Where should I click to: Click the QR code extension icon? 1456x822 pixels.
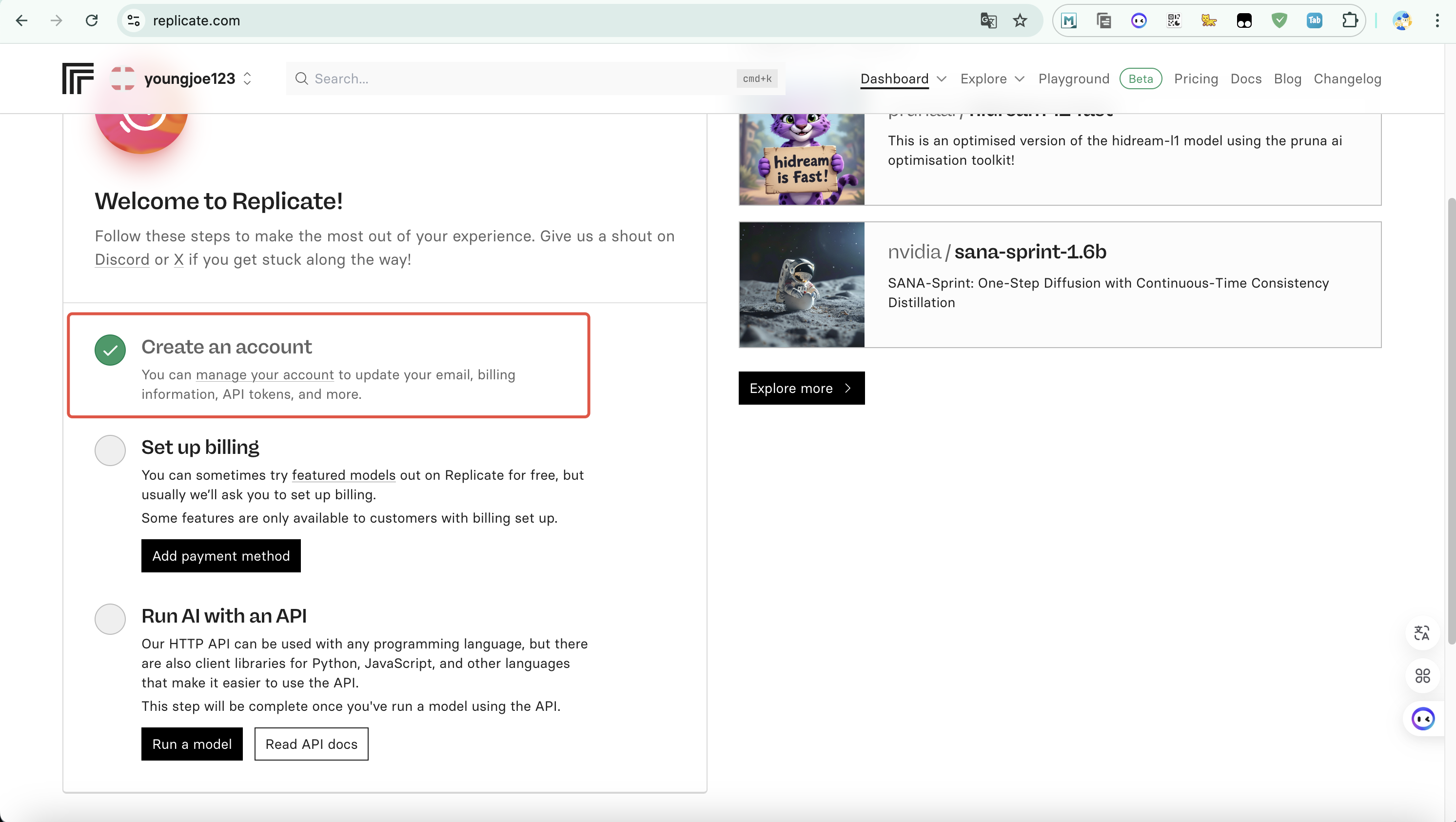point(1174,21)
